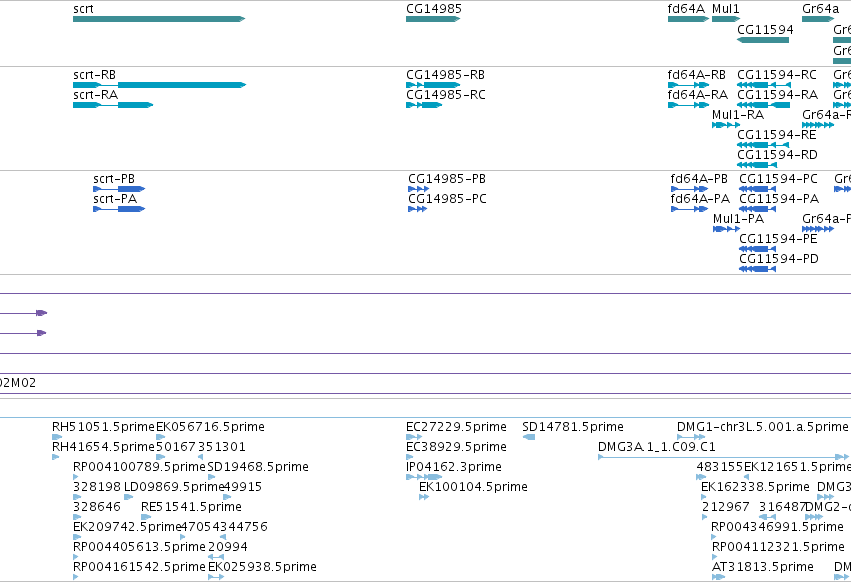Select the 212967 feature
Viewport: 851px width, 582px height.
point(704,517)
